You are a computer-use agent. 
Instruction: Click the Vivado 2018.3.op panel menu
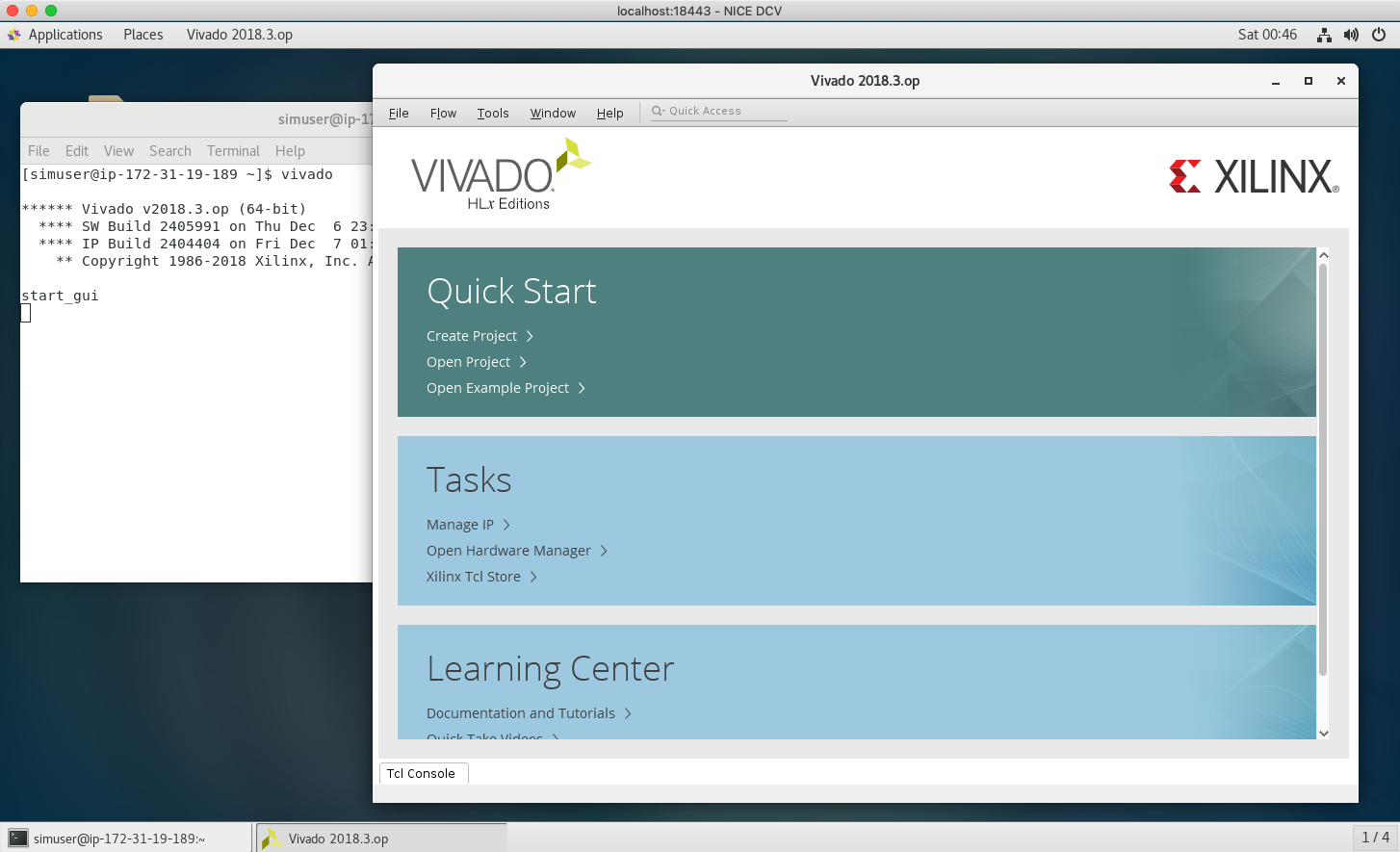pos(240,35)
